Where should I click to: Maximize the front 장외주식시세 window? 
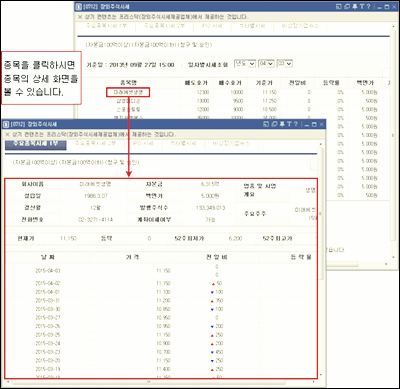(314, 124)
